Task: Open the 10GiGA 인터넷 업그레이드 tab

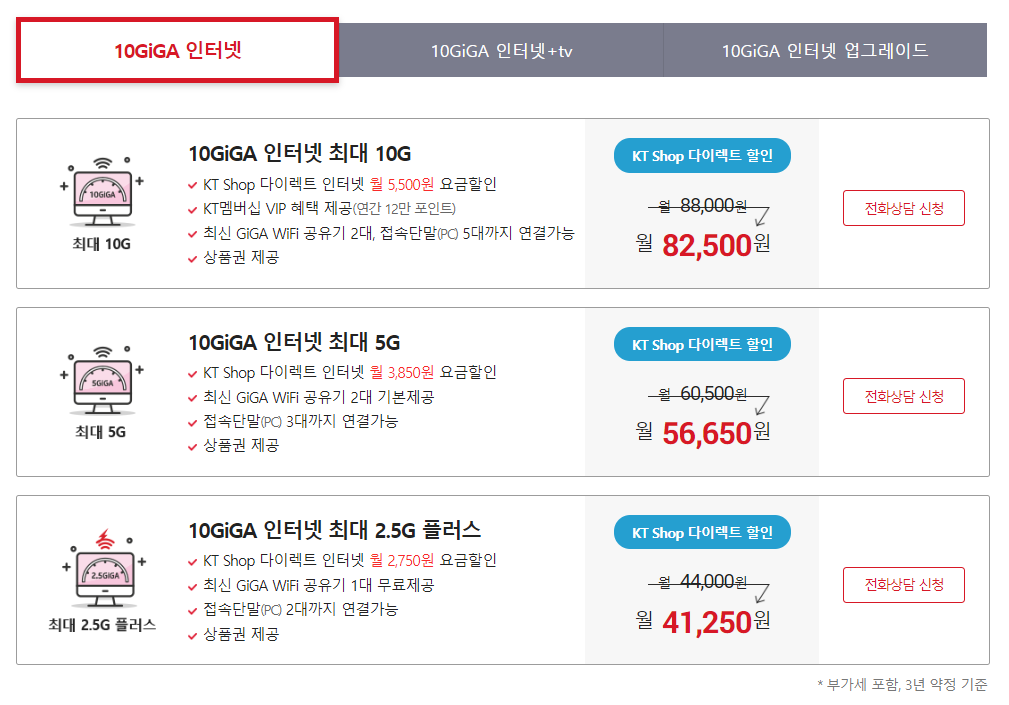Action: pos(825,50)
